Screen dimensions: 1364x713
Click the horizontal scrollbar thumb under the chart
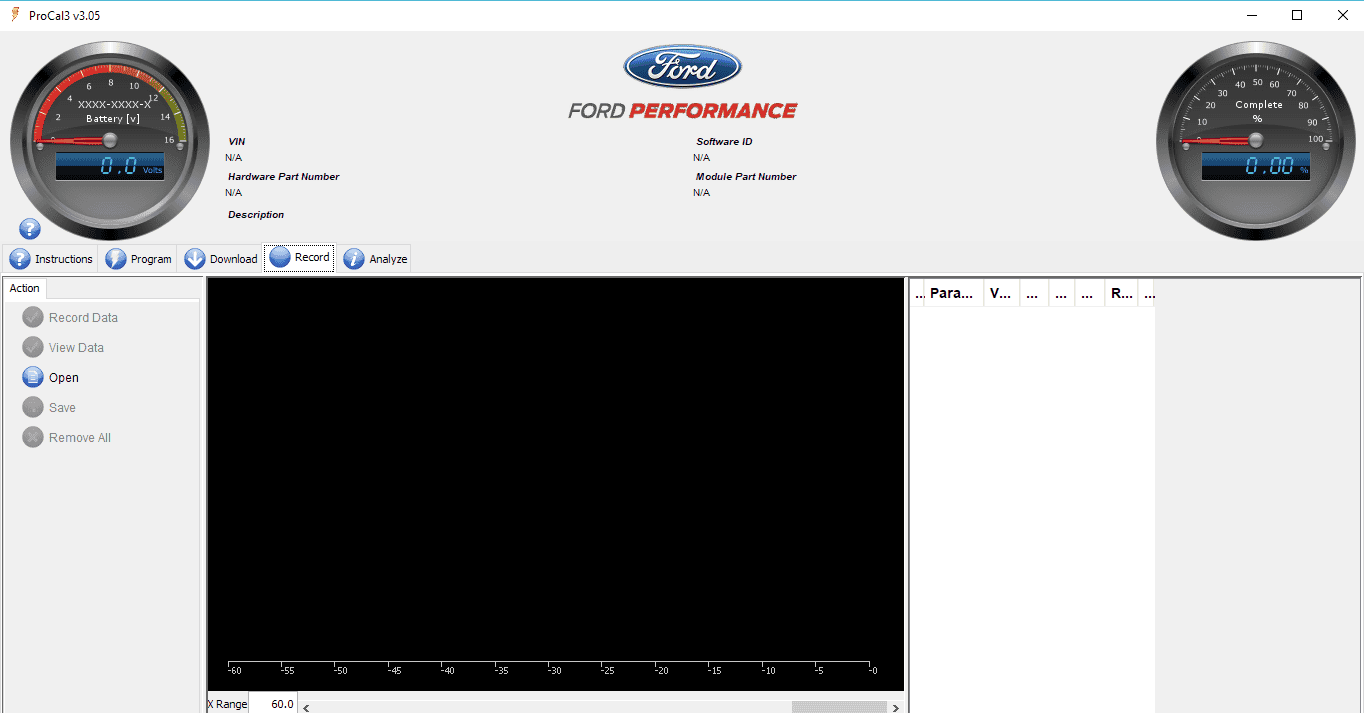point(839,707)
